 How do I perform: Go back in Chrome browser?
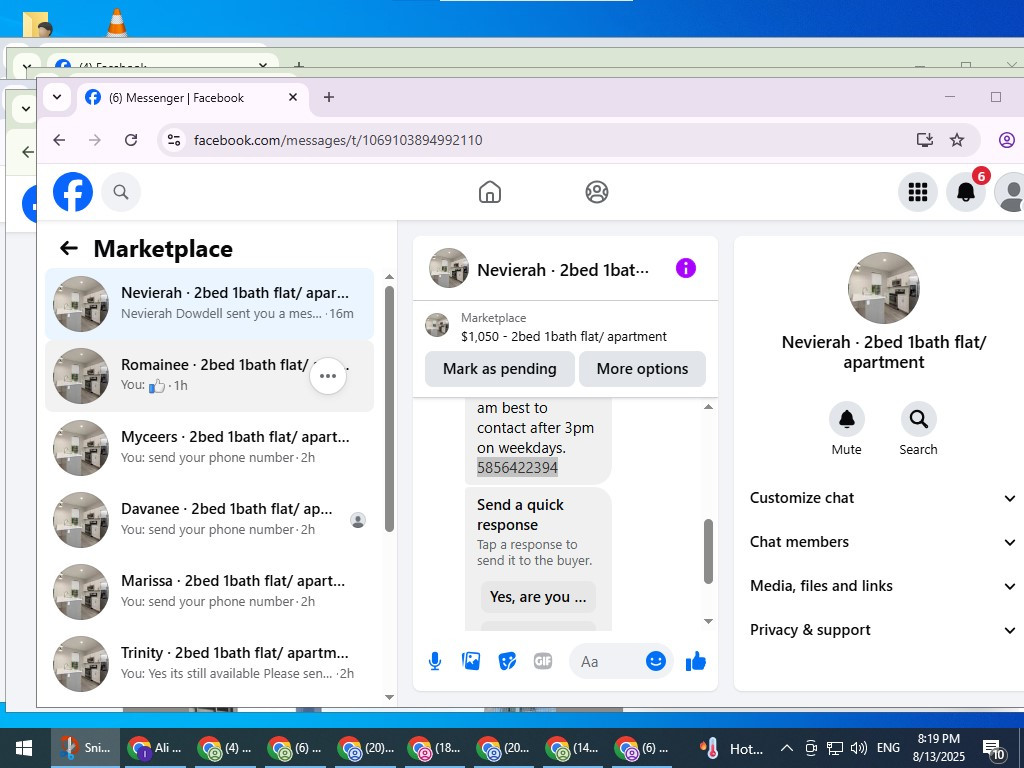tap(59, 140)
